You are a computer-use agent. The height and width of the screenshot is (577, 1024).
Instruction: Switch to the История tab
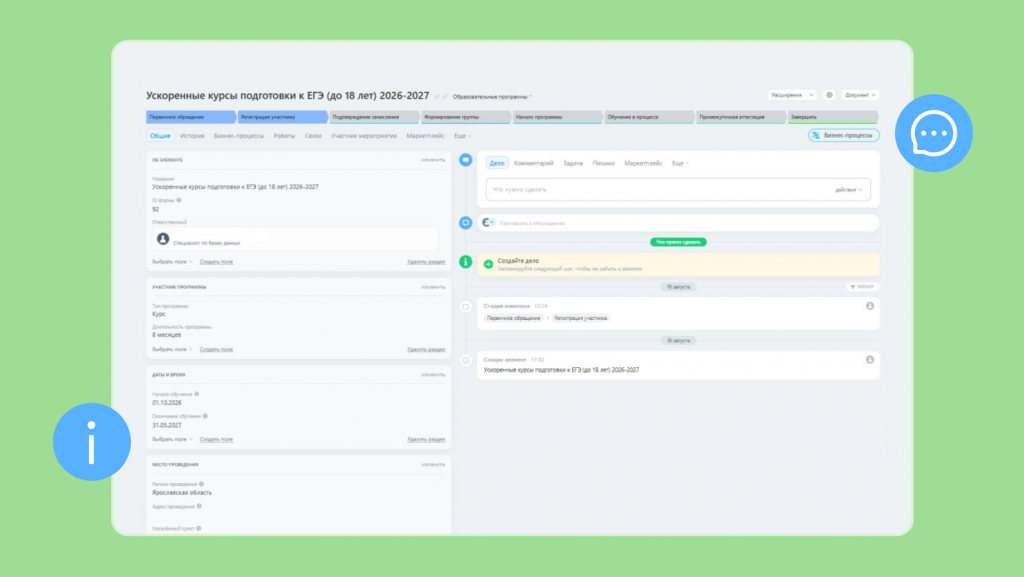pos(192,136)
